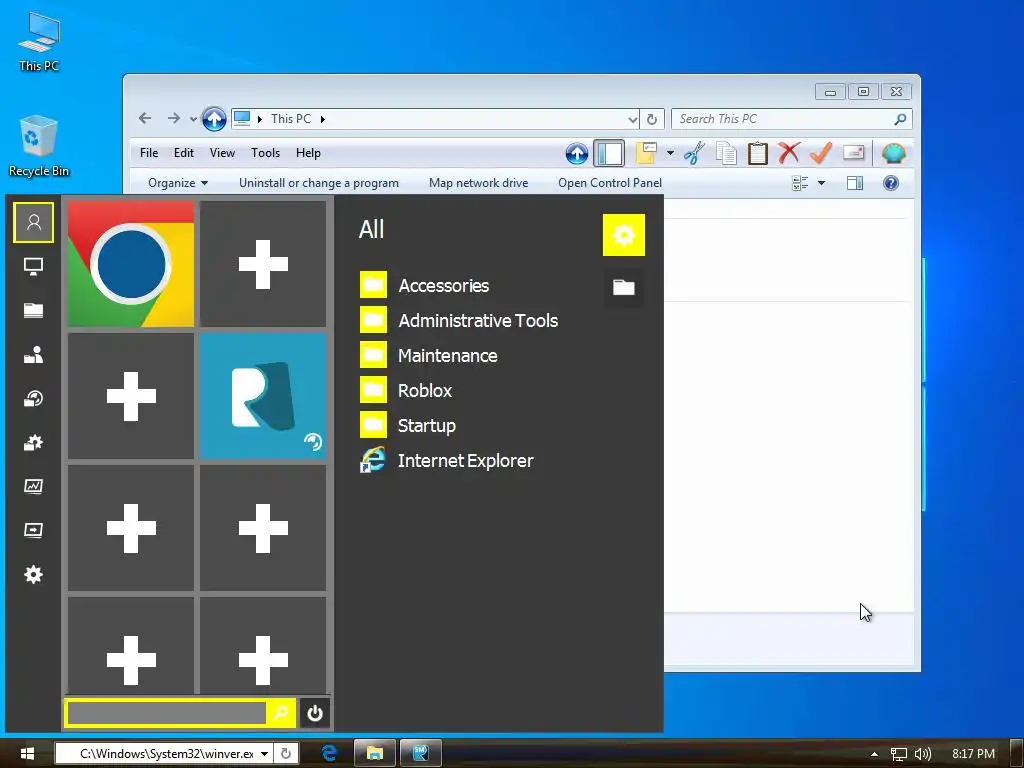Click the Paste clipboard icon
The height and width of the screenshot is (768, 1024).
(x=758, y=153)
